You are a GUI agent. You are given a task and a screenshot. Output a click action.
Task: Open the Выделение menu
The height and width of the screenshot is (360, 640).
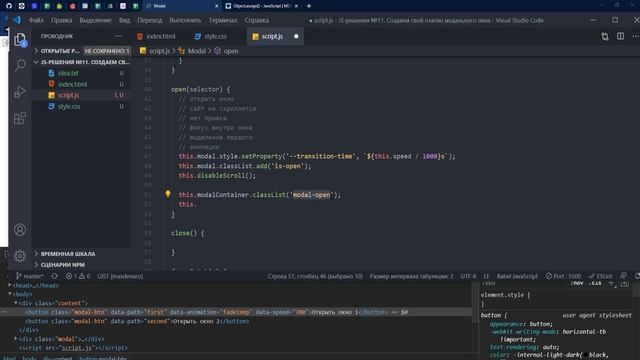click(x=96, y=20)
